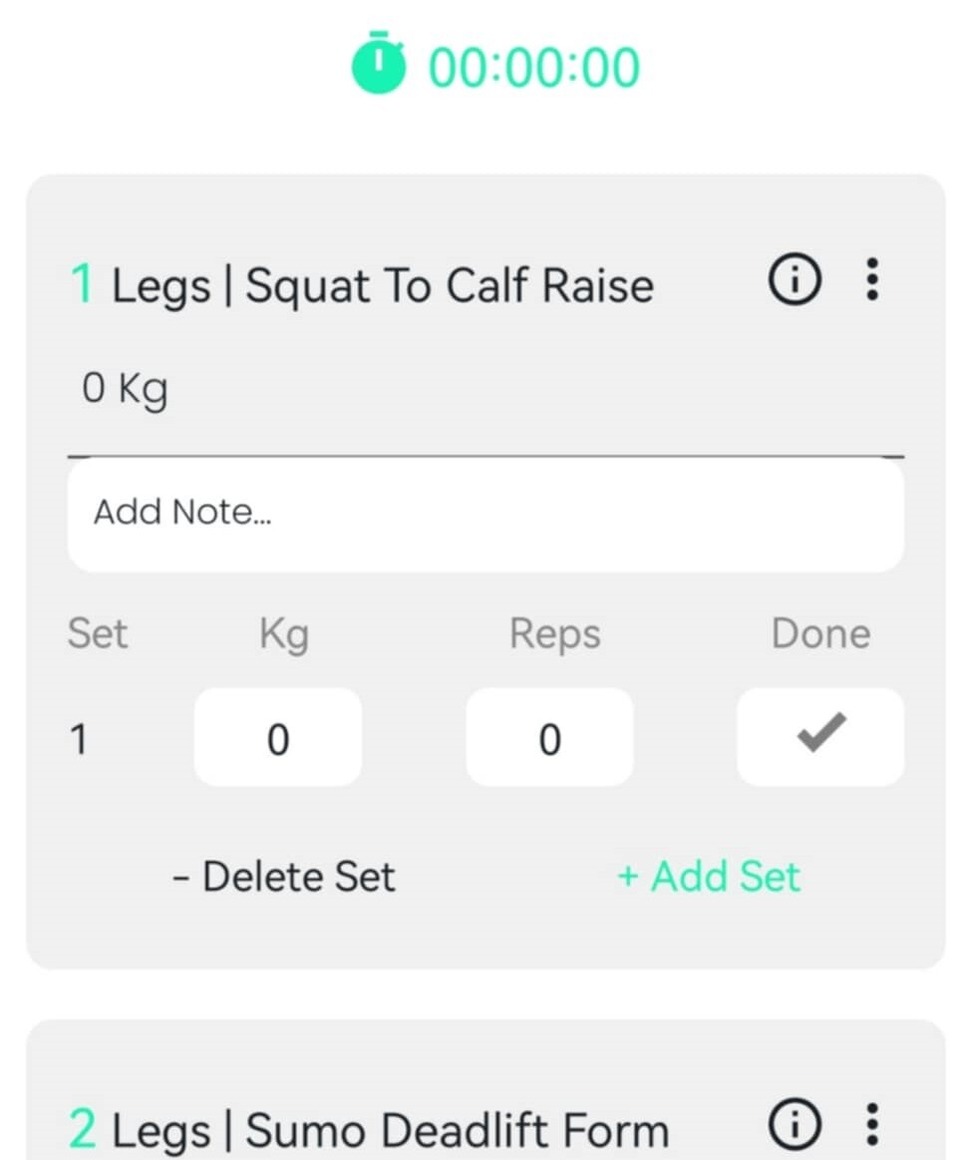972x1160 pixels.
Task: Tap the 0 Kg total weight field
Action: [125, 389]
